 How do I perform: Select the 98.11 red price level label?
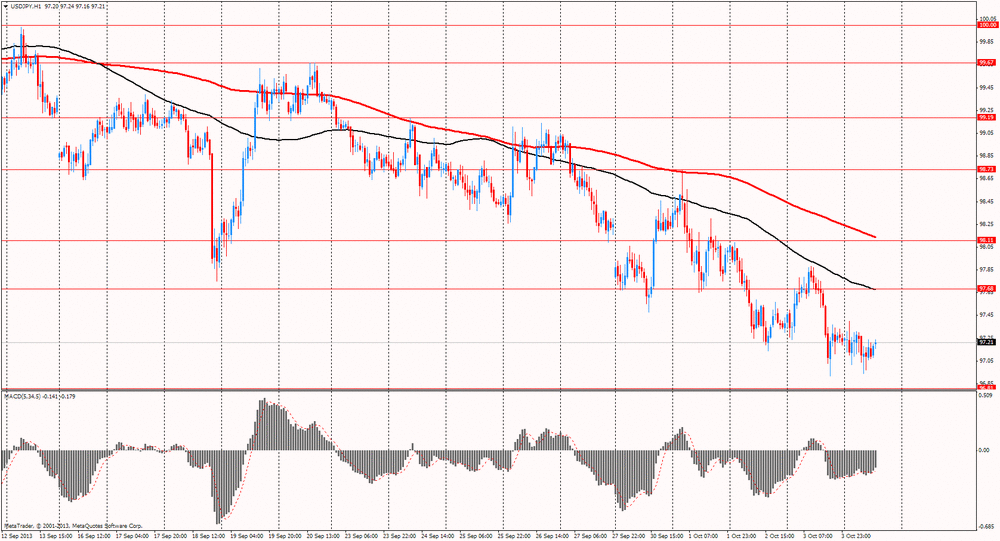click(987, 240)
